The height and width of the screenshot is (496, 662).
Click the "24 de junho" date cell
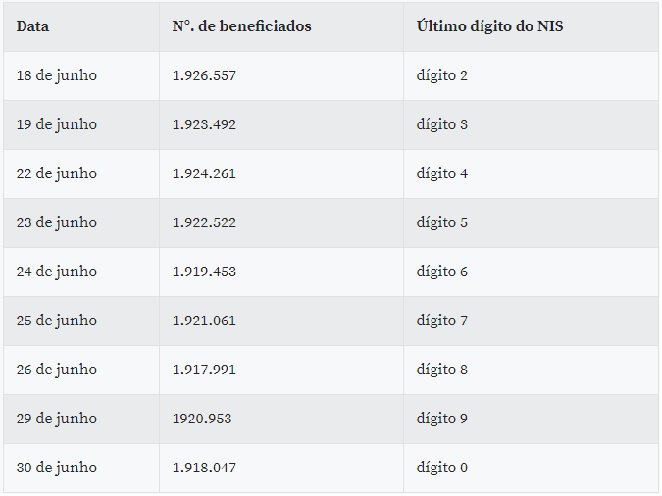(57, 271)
